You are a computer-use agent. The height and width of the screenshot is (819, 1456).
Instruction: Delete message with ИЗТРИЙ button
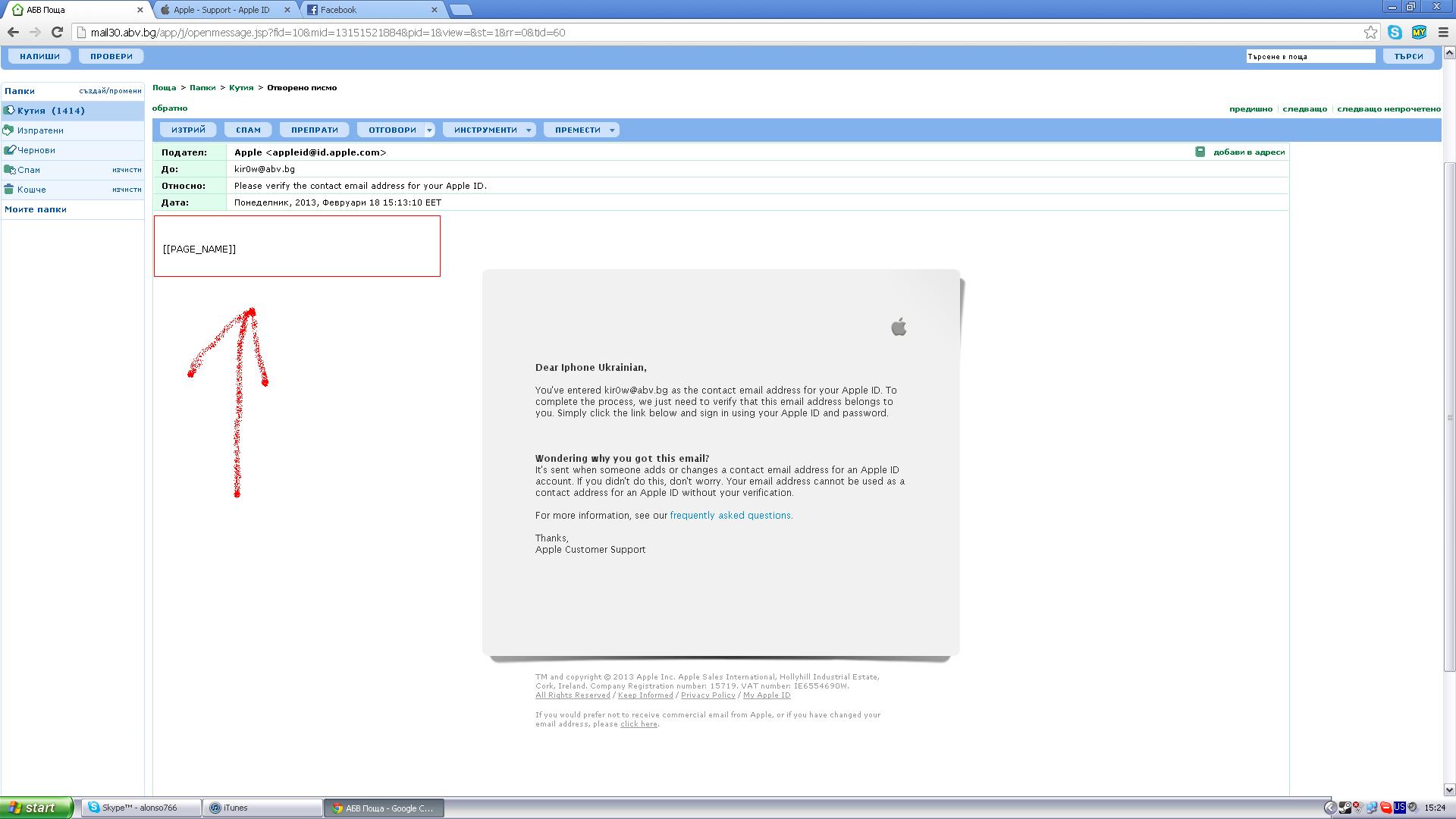tap(188, 130)
